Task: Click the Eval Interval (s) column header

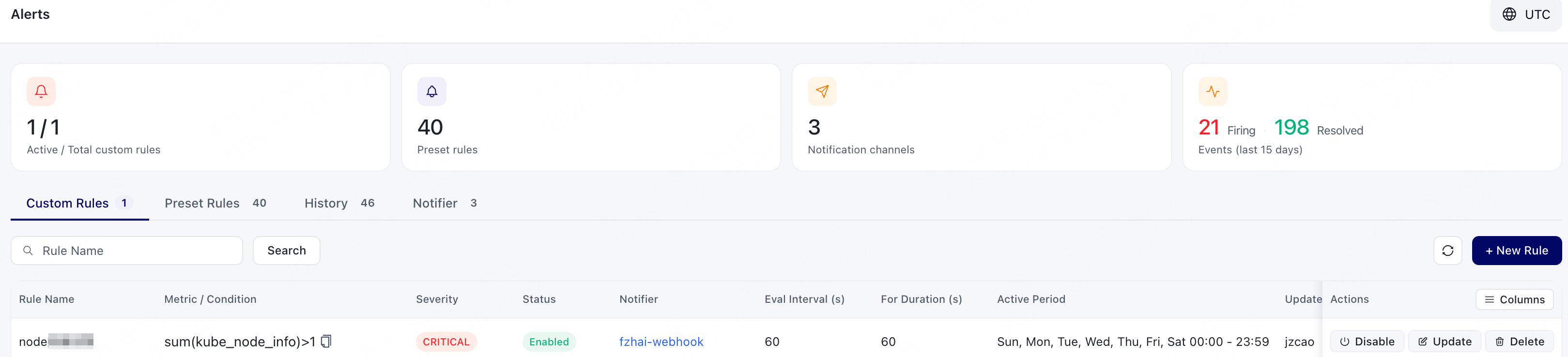Action: coord(805,299)
